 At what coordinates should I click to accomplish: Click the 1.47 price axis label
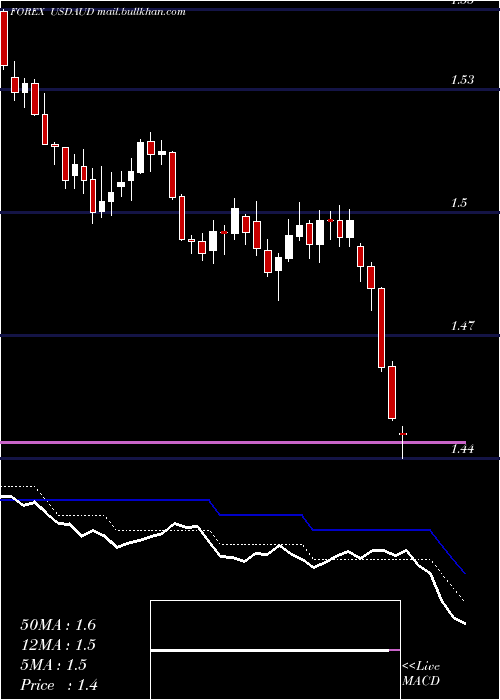tap(462, 326)
